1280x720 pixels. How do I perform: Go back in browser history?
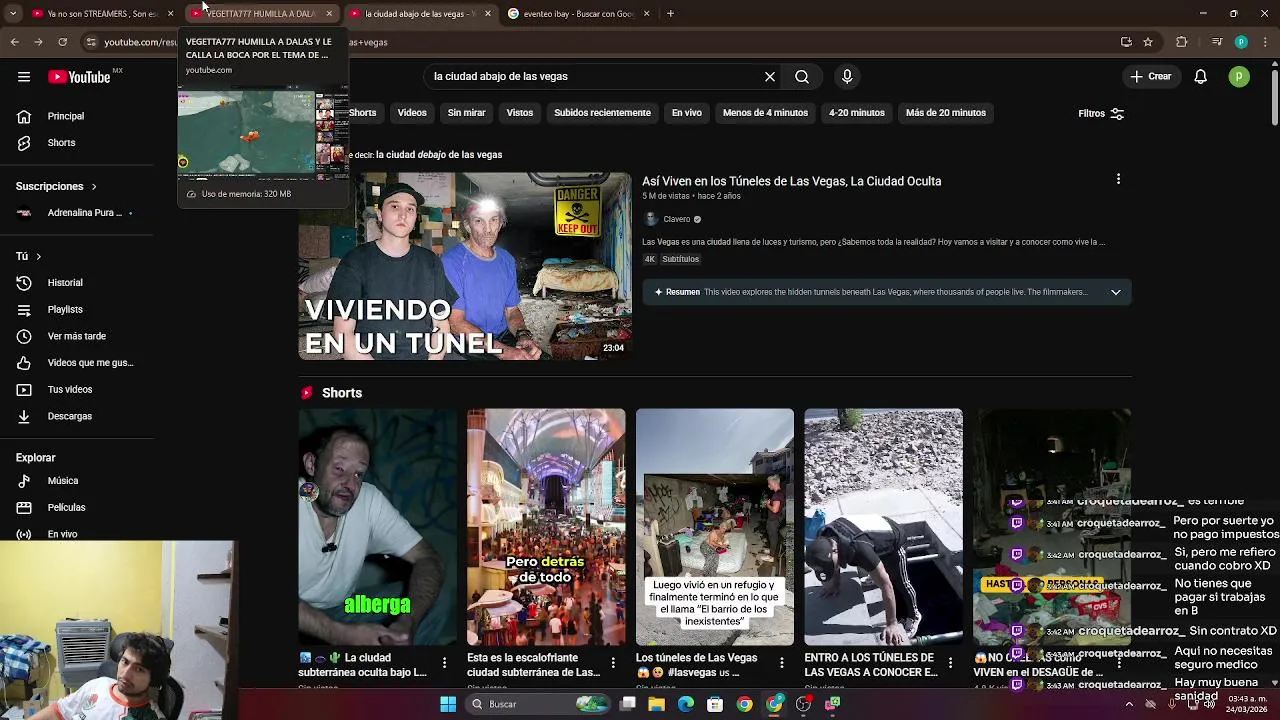click(14, 42)
